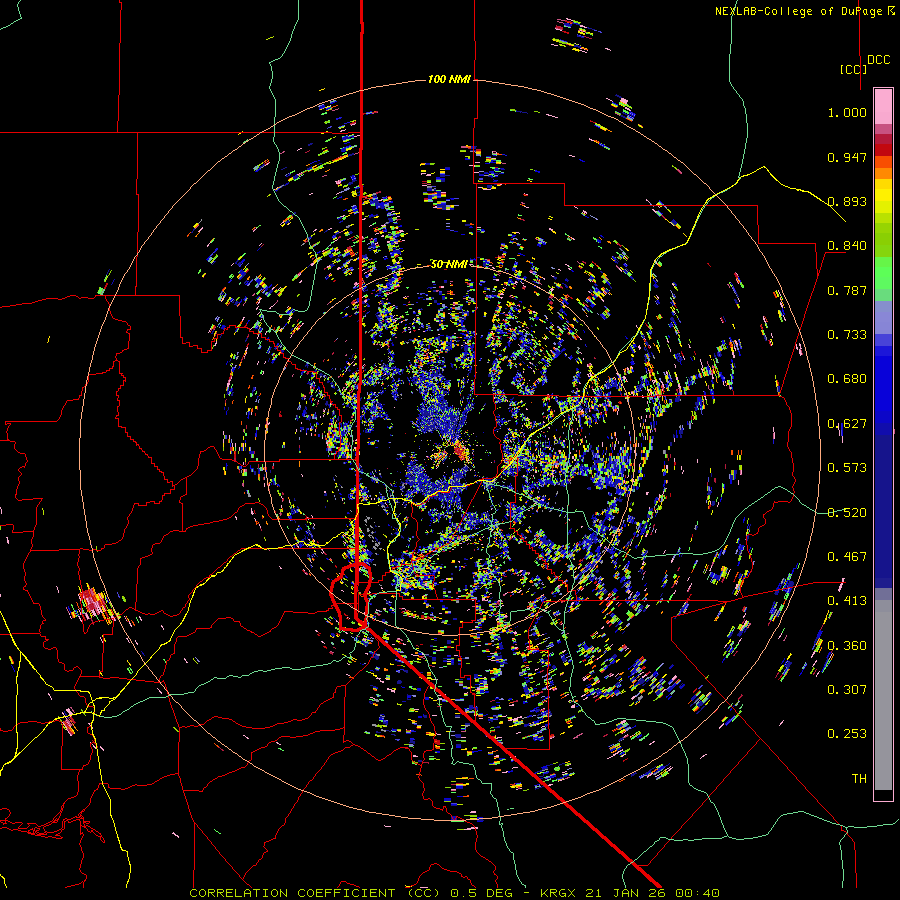Click the pink top segment of the color bar
This screenshot has width=900, height=900.
(x=883, y=106)
